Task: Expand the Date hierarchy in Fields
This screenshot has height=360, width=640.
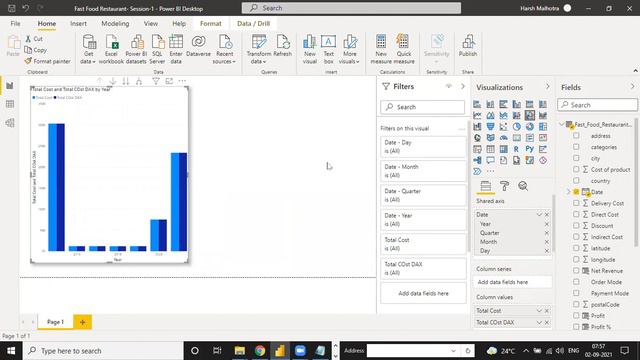Action: coord(569,192)
